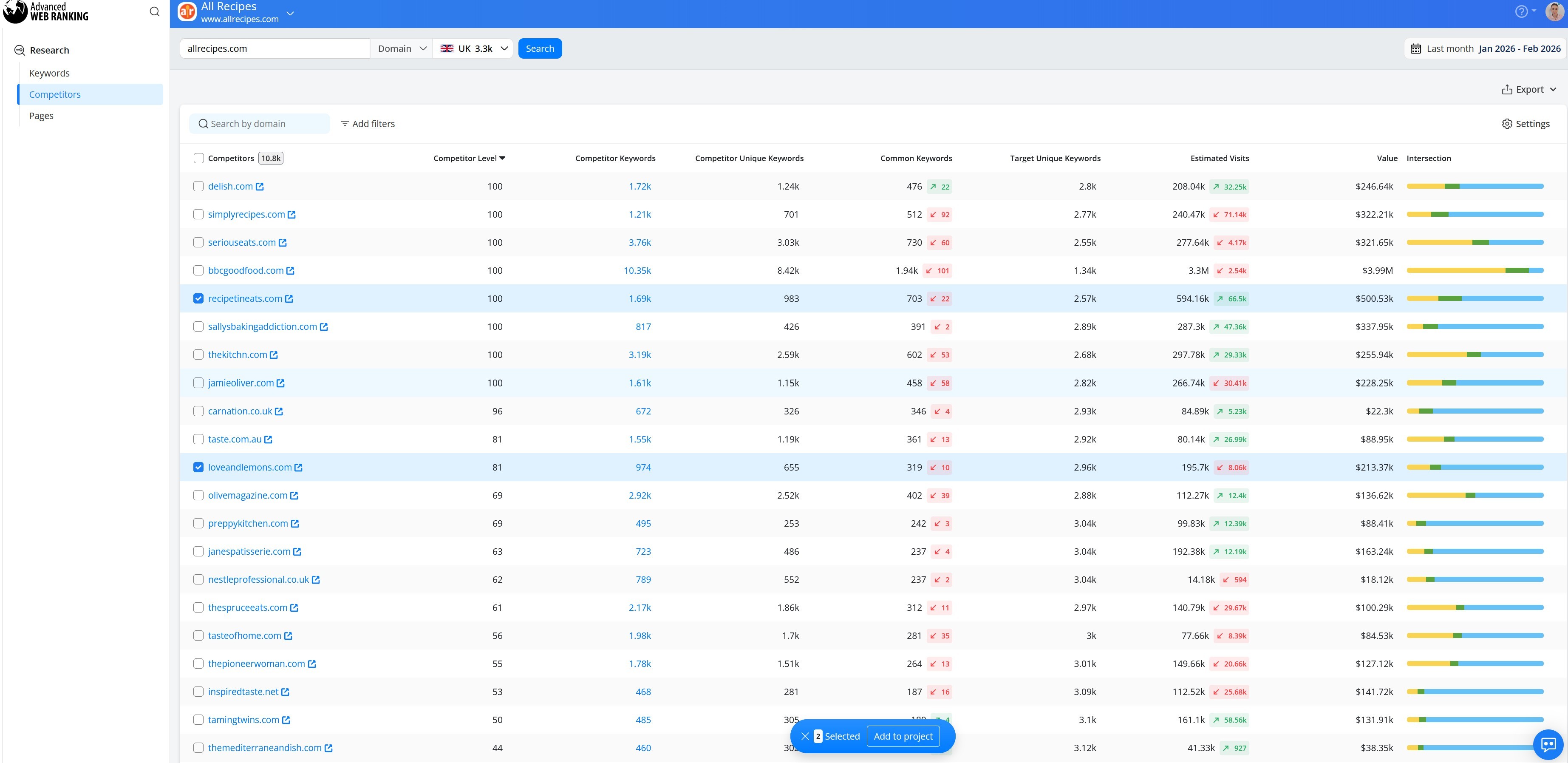Open the Export dropdown
This screenshot has height=763, width=1568.
click(1529, 90)
